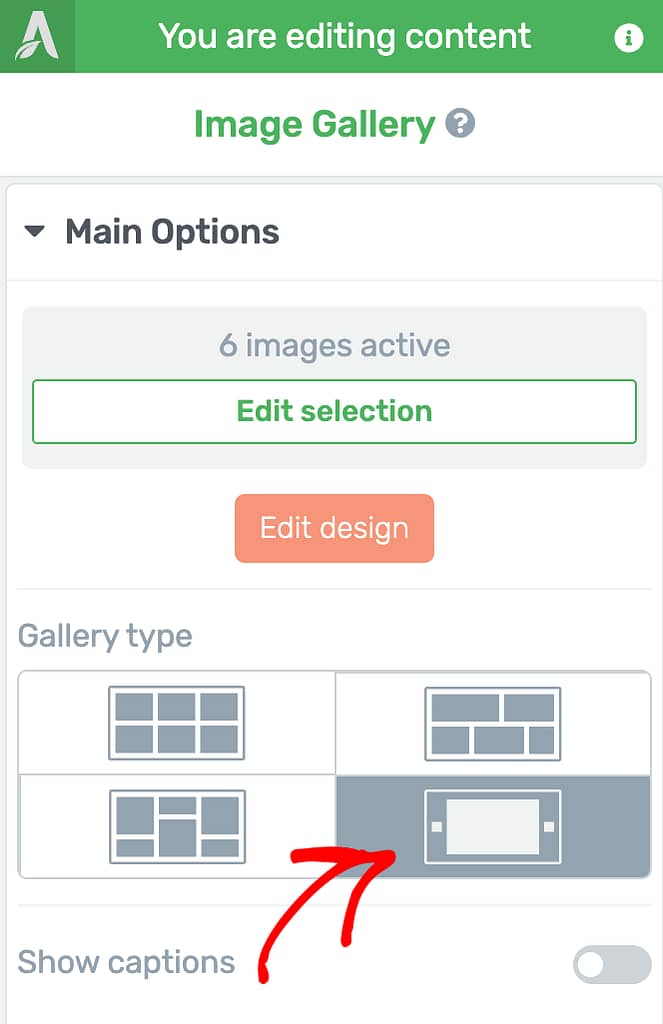Viewport: 663px width, 1024px height.
Task: Open Edit design for the gallery
Action: pos(334,528)
